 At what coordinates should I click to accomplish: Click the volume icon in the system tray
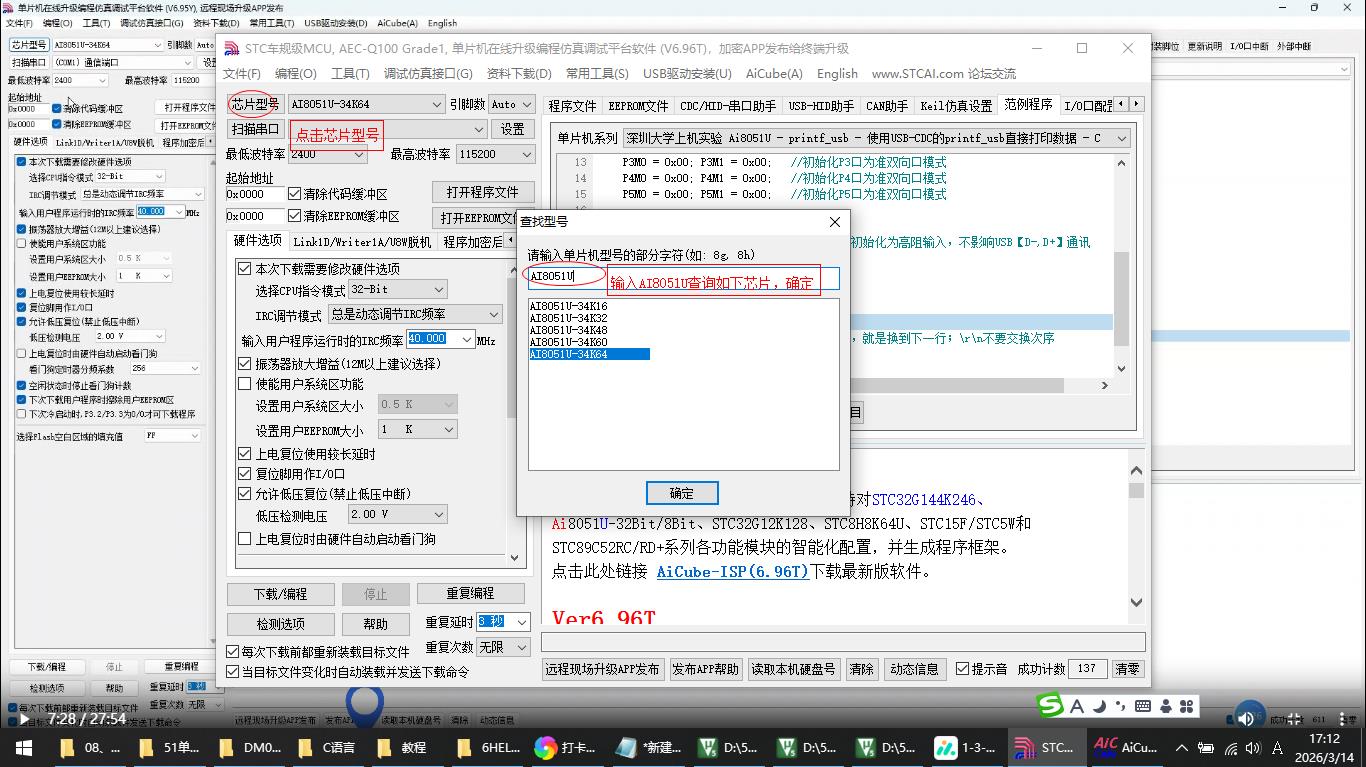pos(1252,747)
